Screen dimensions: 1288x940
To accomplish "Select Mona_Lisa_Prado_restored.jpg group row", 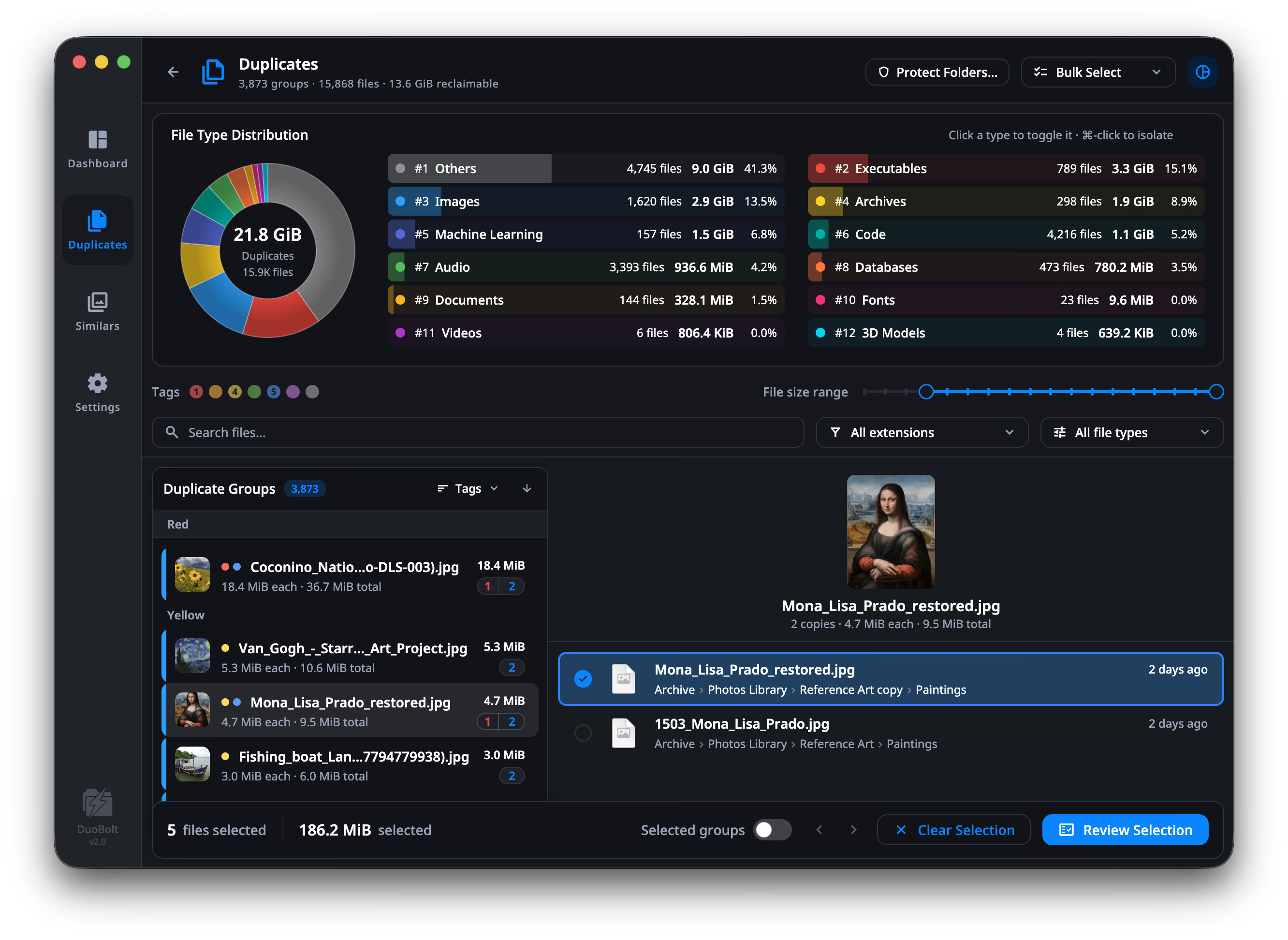I will [x=350, y=711].
